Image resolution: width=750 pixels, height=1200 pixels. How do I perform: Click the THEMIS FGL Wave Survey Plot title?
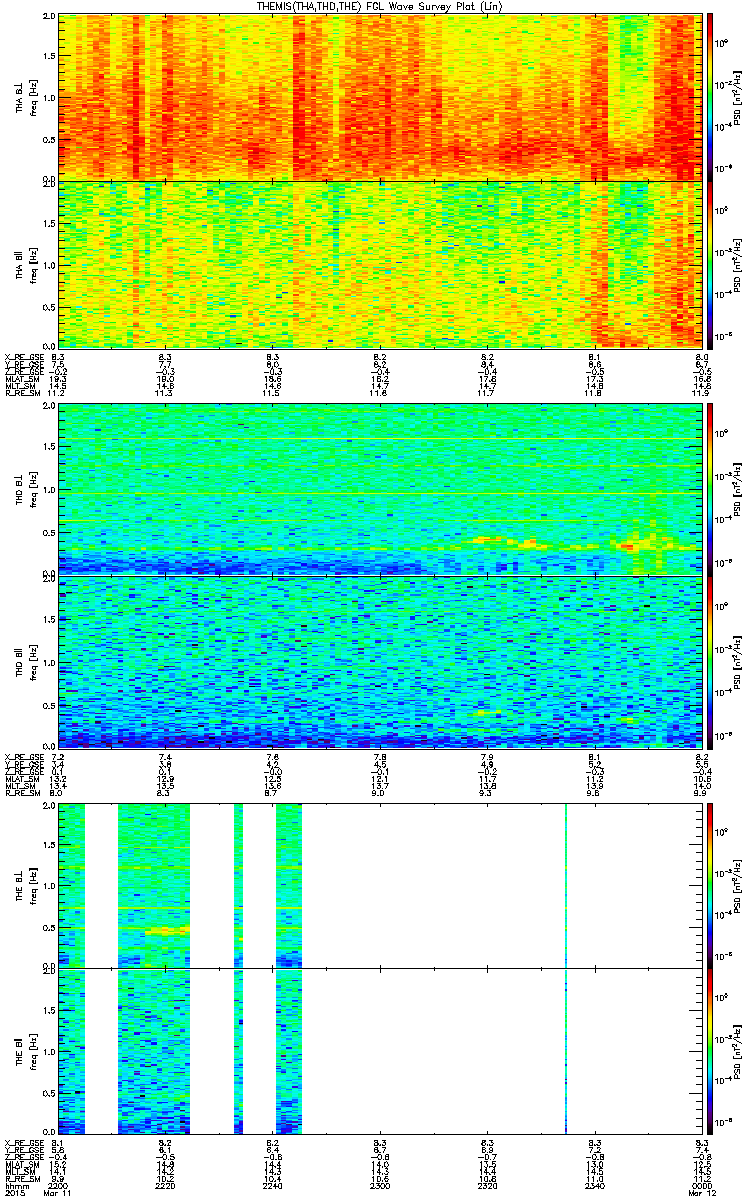pyautogui.click(x=378, y=6)
